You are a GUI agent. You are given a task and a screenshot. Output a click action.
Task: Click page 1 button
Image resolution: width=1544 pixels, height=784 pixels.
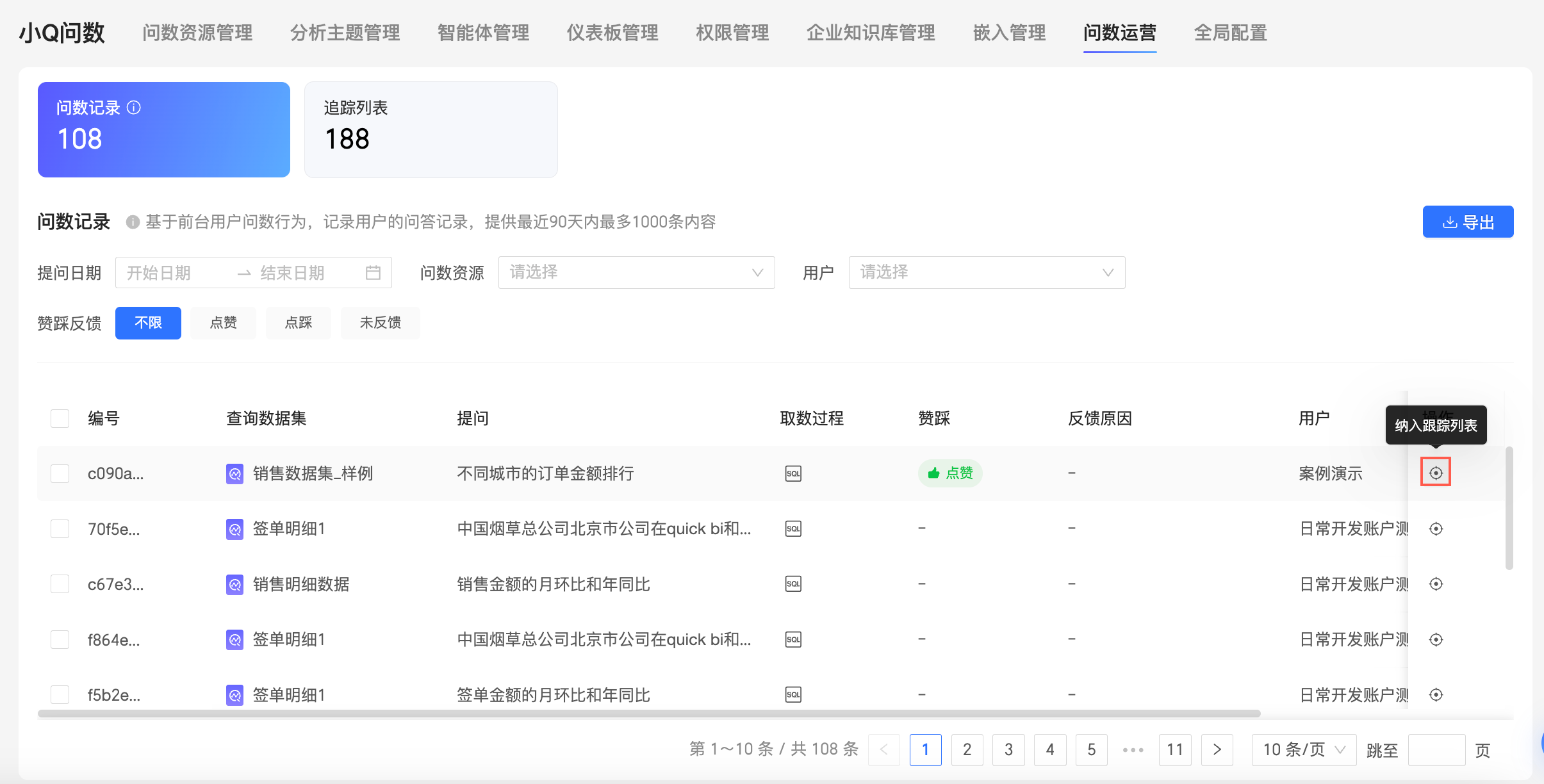pyautogui.click(x=926, y=749)
